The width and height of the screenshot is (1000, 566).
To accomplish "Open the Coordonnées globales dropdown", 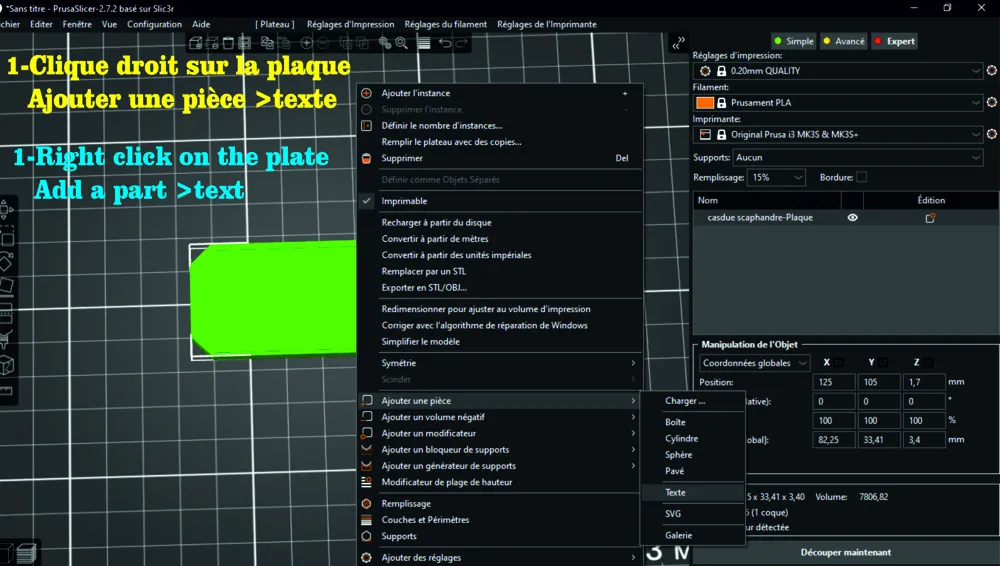I will point(754,363).
